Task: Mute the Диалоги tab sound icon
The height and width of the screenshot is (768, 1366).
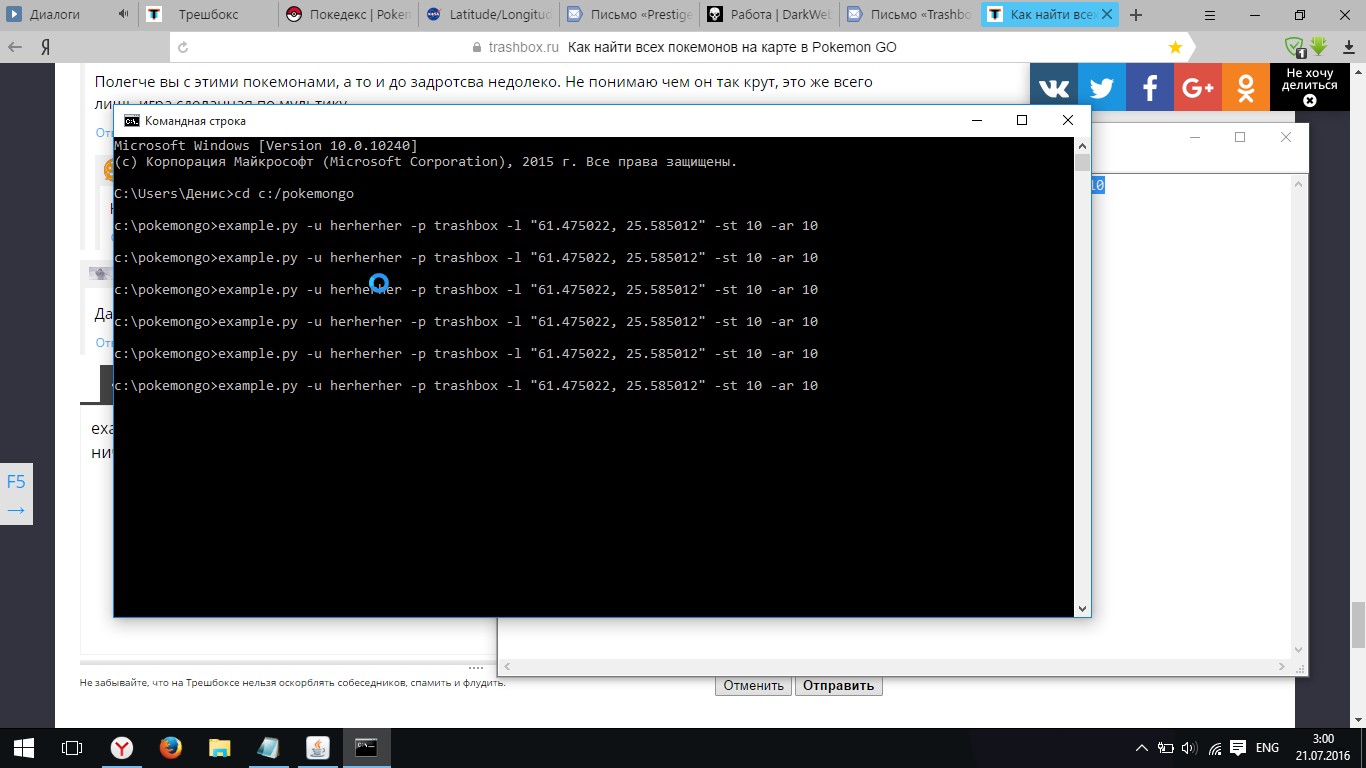Action: [x=123, y=14]
